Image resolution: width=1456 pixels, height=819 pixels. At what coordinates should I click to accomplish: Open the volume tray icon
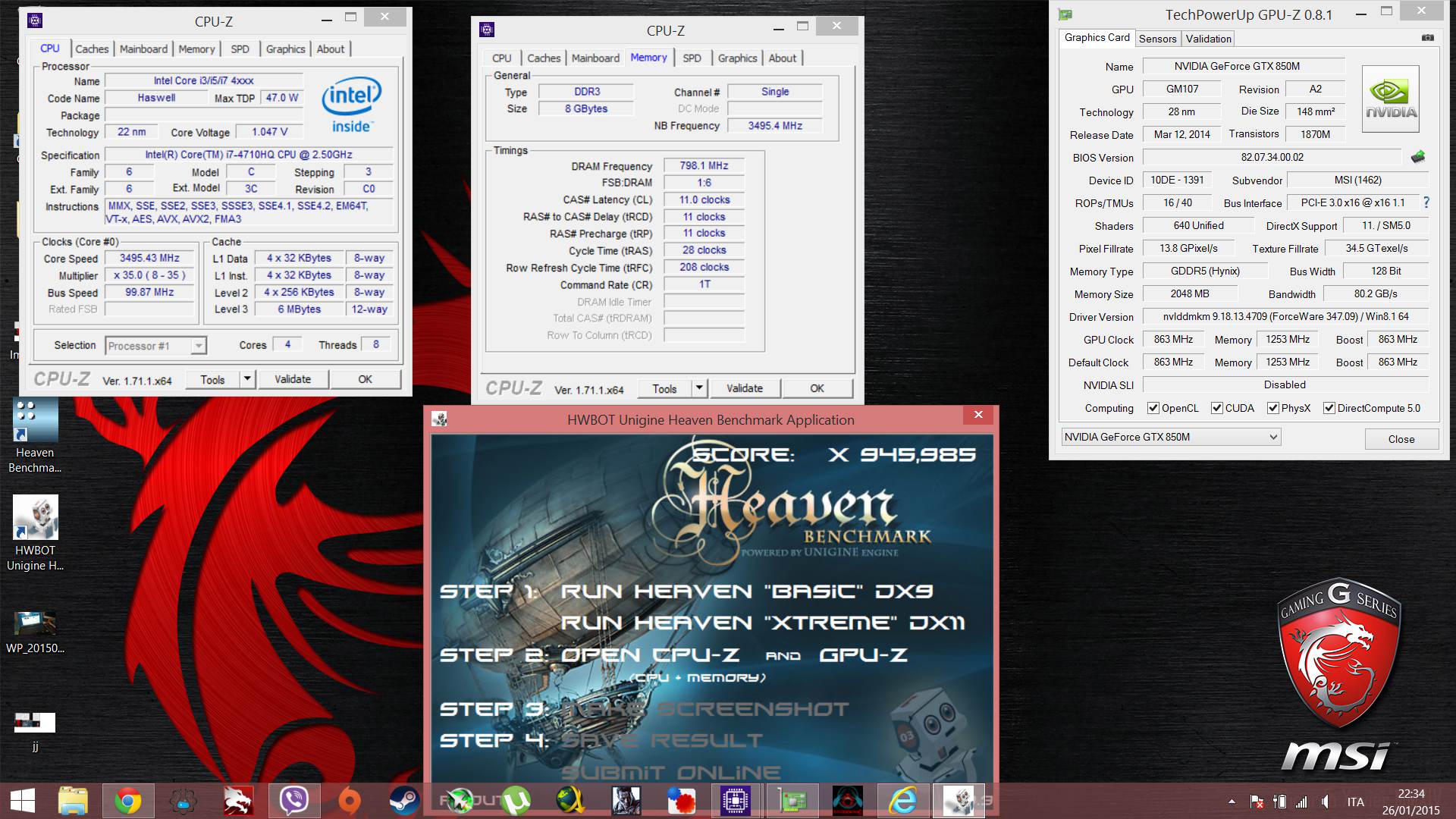pyautogui.click(x=1325, y=802)
